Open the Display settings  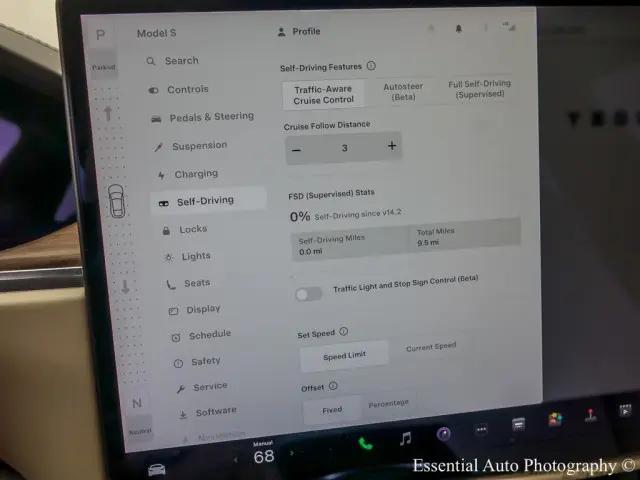pyautogui.click(x=194, y=310)
